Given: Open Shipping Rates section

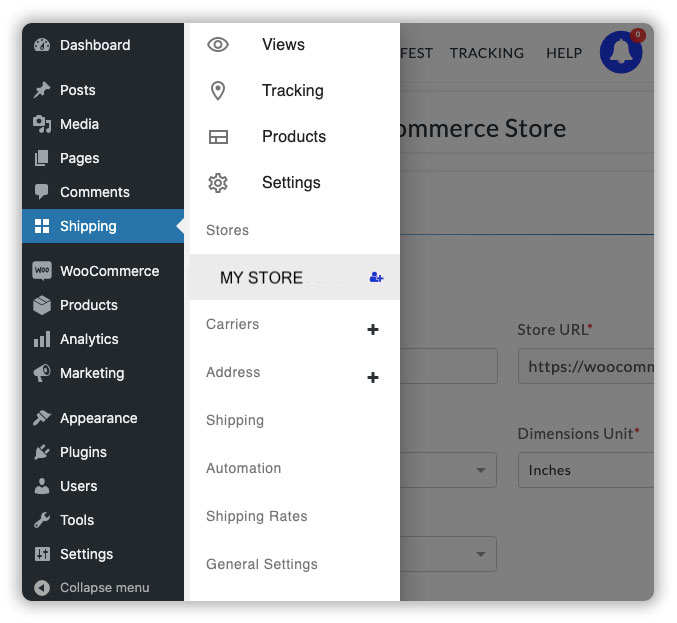Looking at the screenshot, I should coord(256,516).
